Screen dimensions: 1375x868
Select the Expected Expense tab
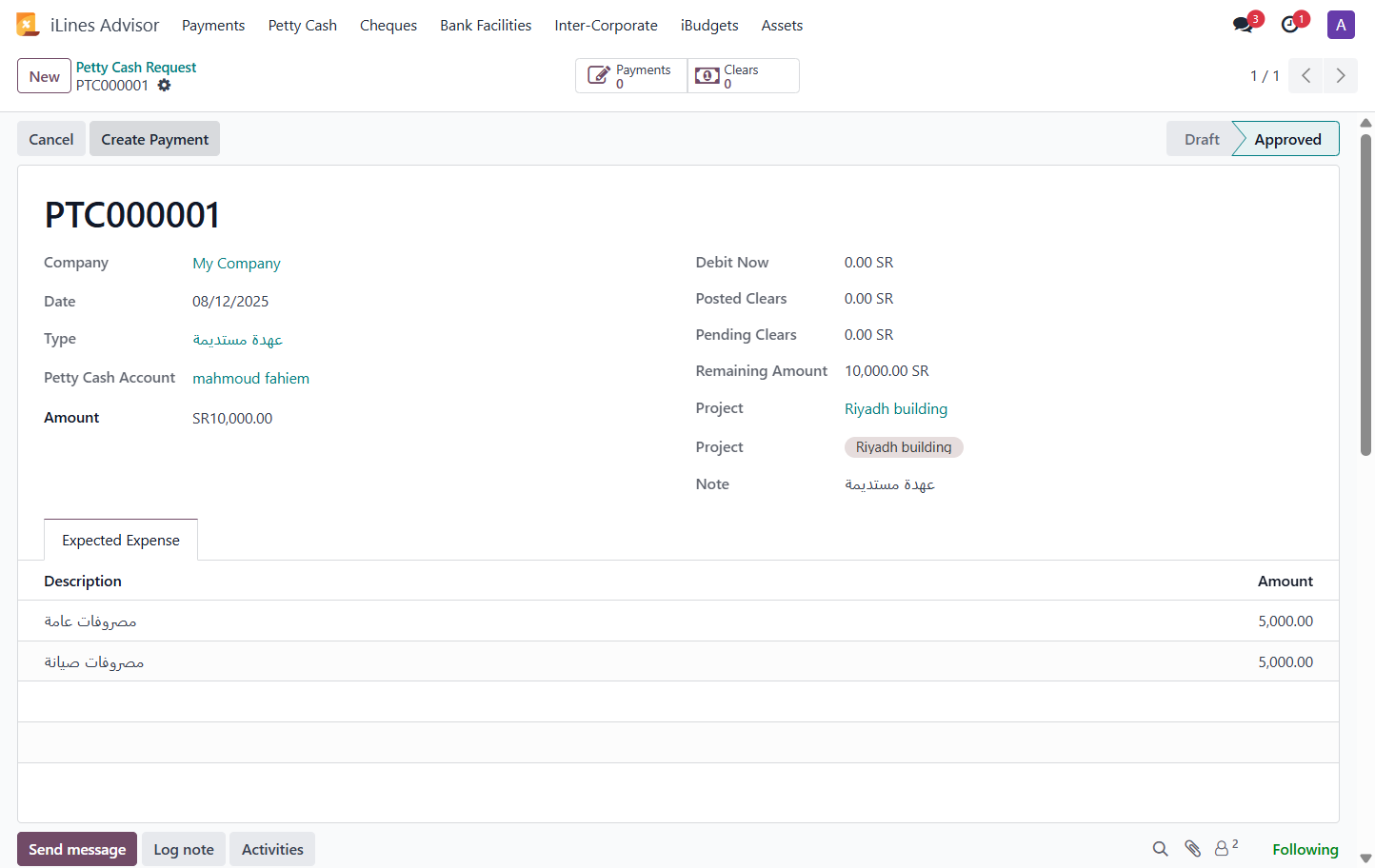121,541
